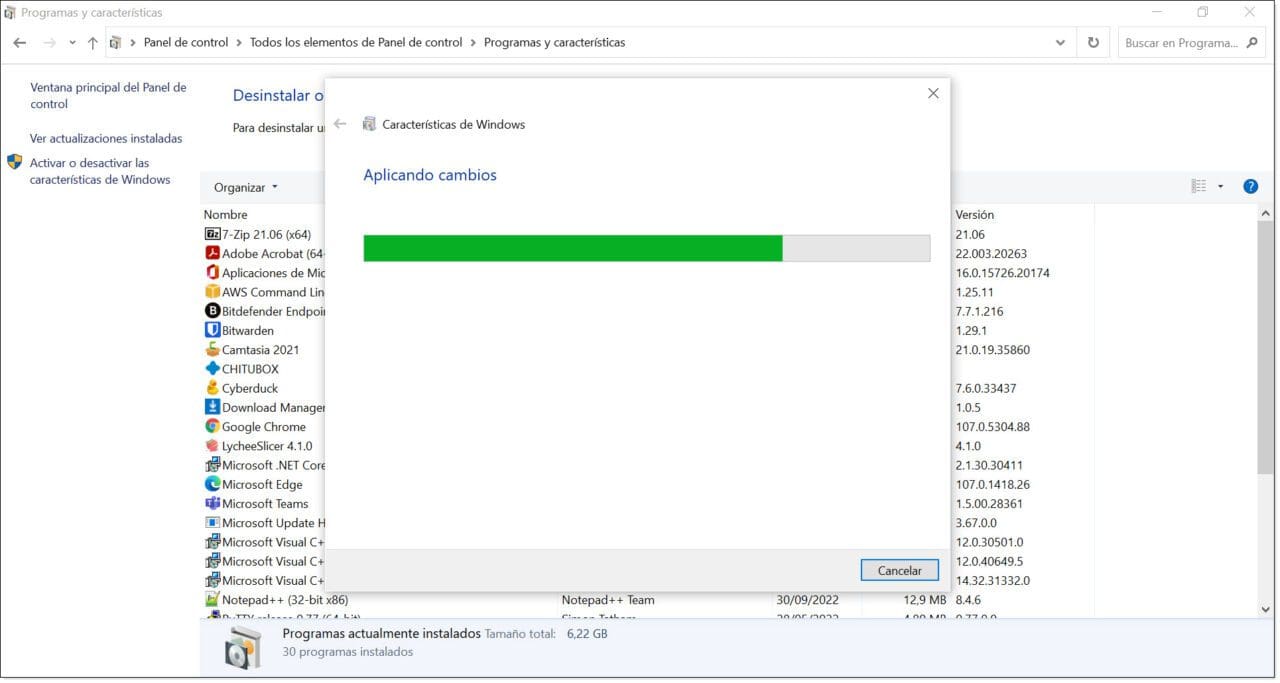Click the Microsoft Edge icon
Screen dimensions: 1280x683
click(x=212, y=484)
